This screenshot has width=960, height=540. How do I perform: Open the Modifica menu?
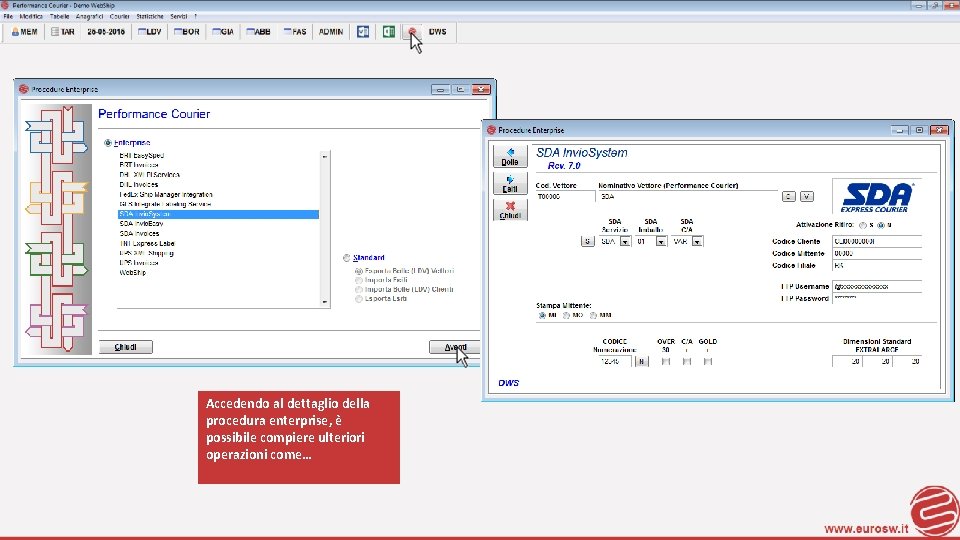pyautogui.click(x=31, y=17)
